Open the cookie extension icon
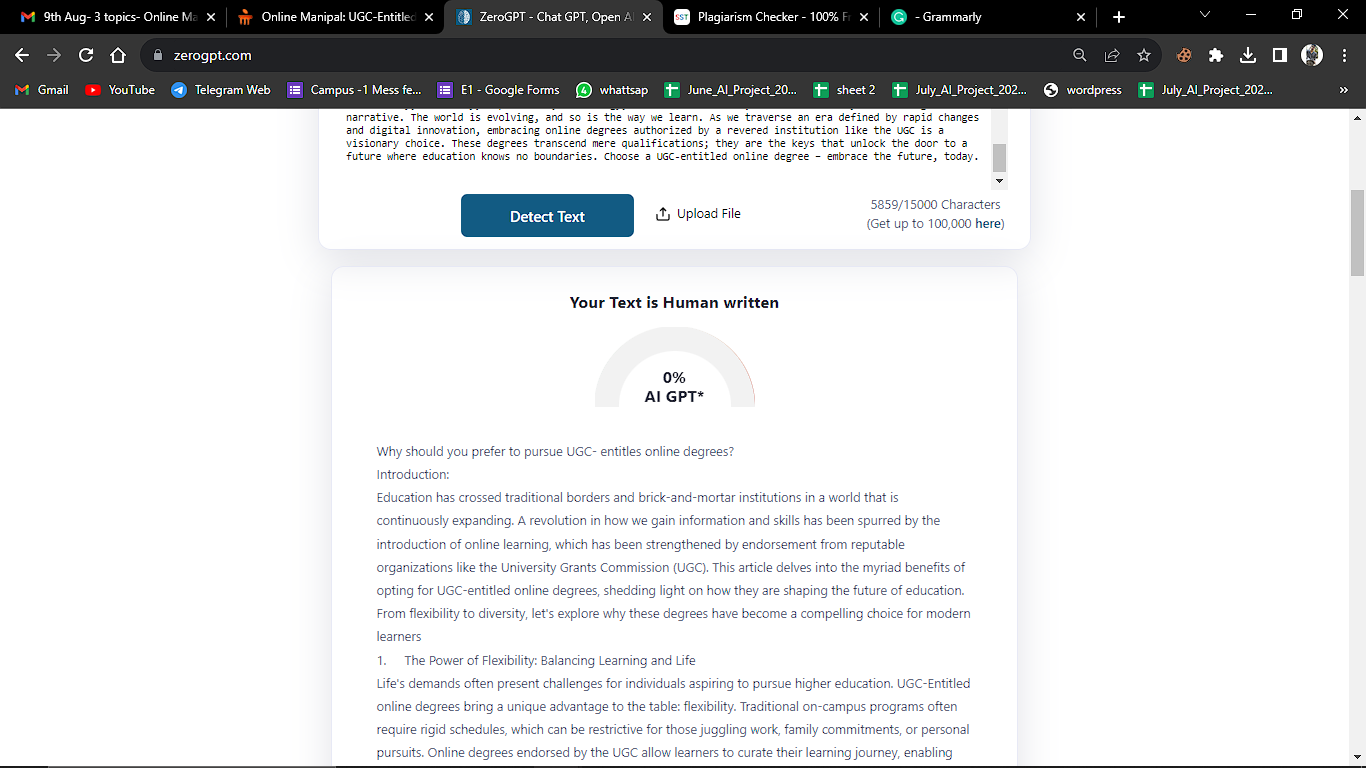This screenshot has width=1366, height=768. click(1184, 56)
